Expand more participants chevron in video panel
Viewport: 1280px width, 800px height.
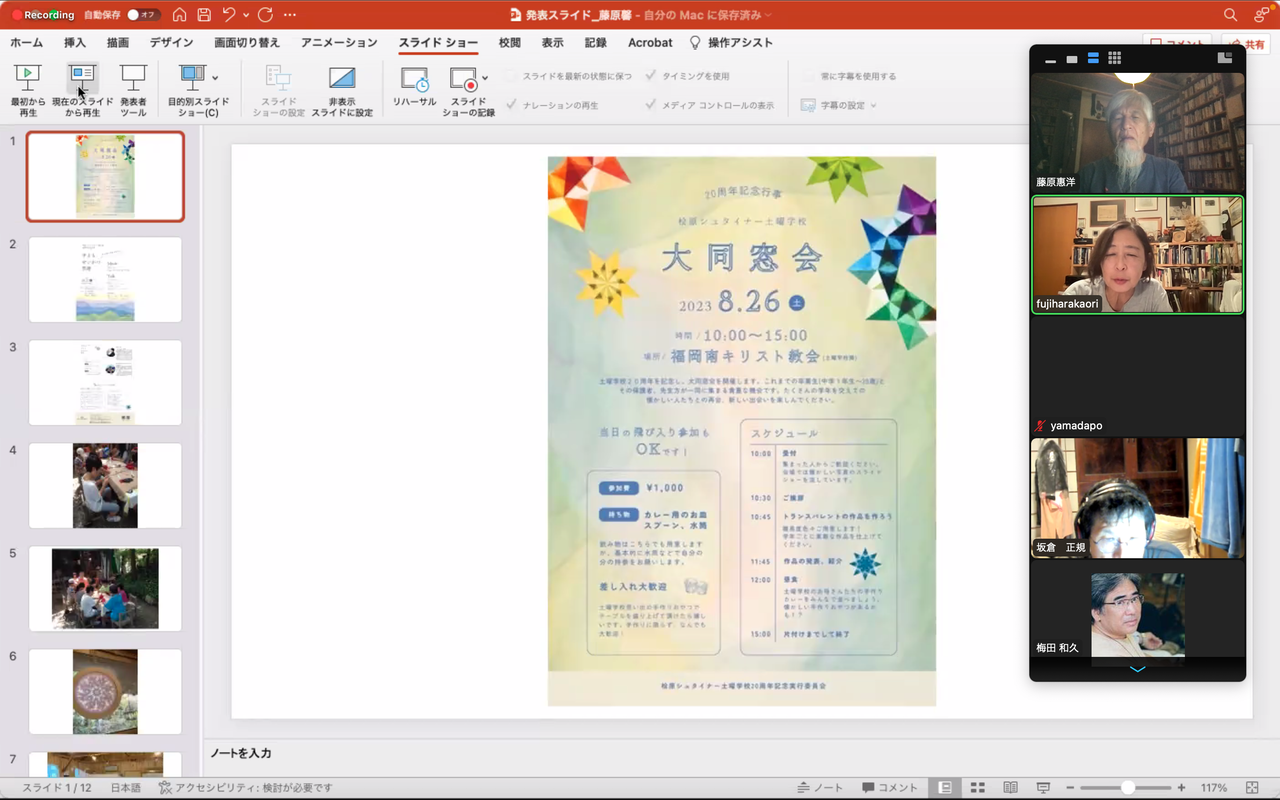[1137, 669]
